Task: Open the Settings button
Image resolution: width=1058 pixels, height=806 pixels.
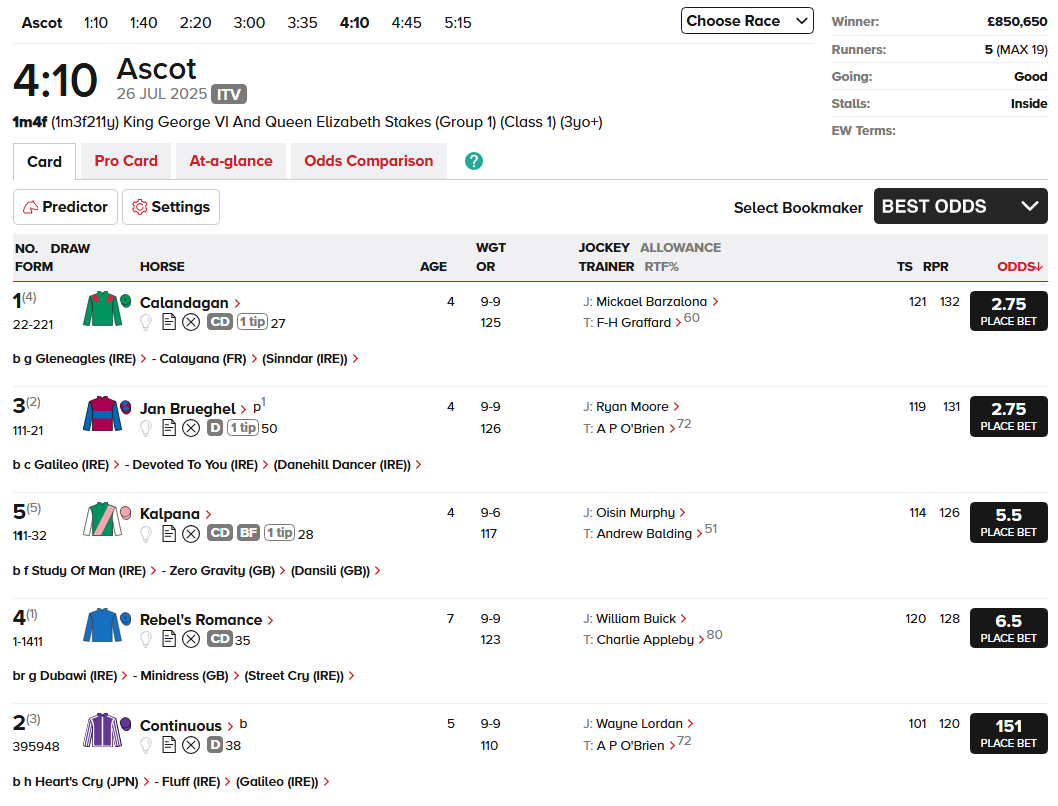Action: tap(171, 207)
